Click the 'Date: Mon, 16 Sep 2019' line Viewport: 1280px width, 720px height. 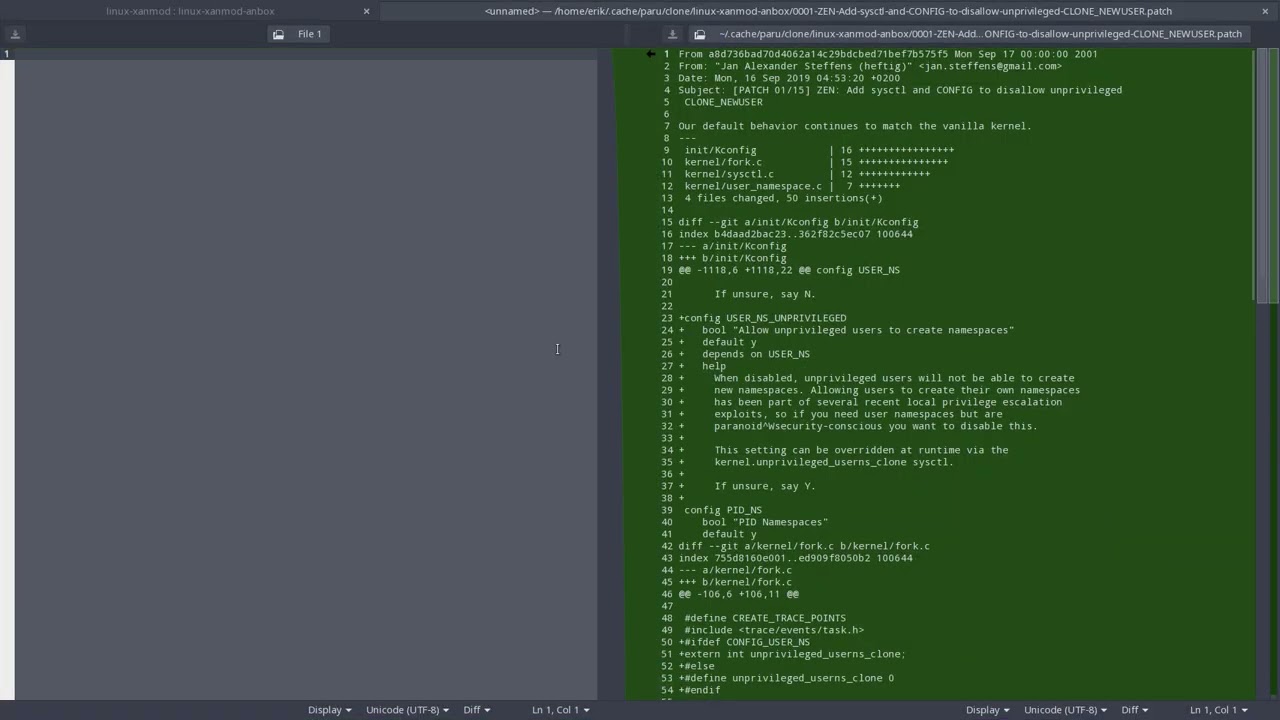click(789, 78)
